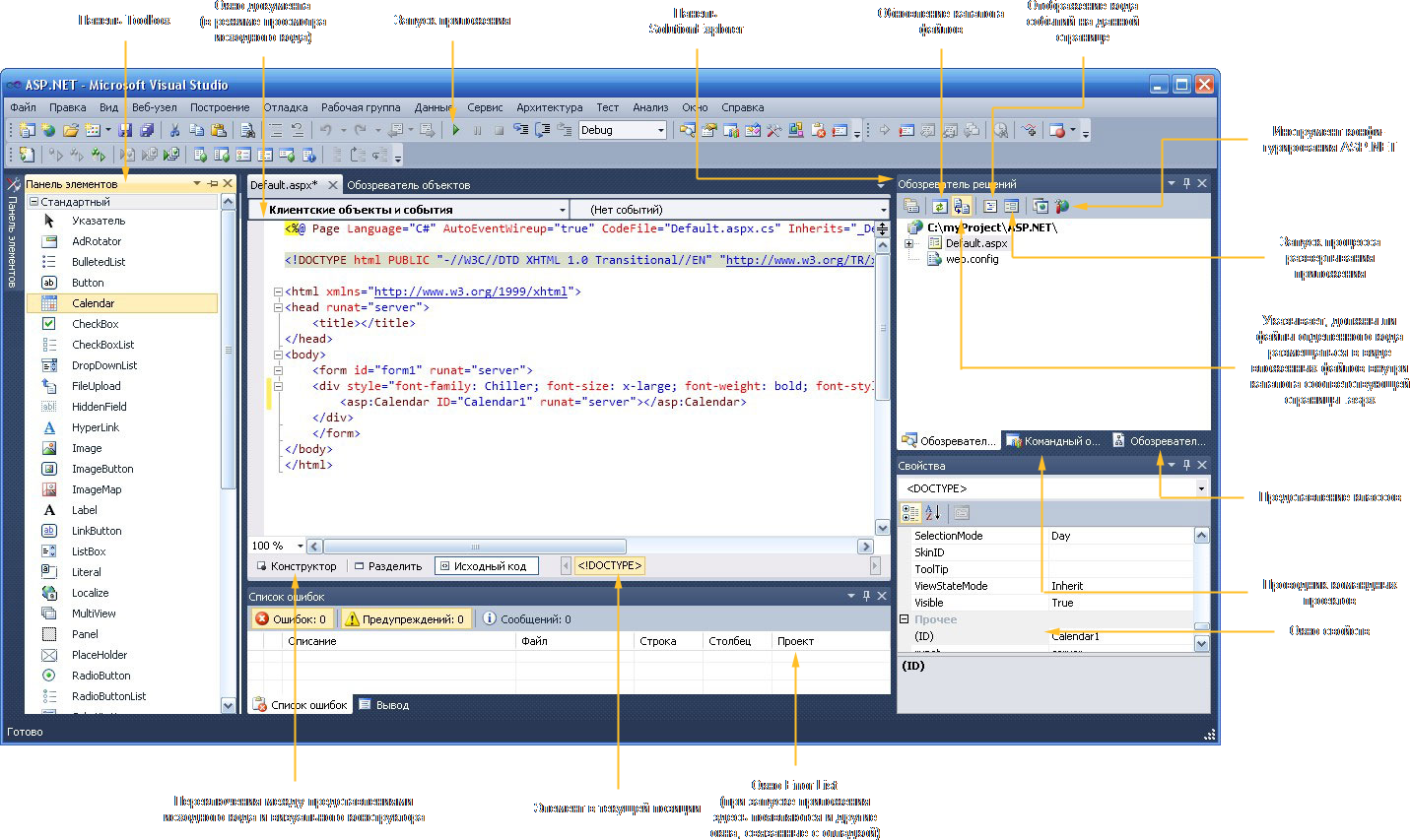This screenshot has width=1410, height=840.
Task: Click the editor horizontal scrollbar thumb
Action: click(x=475, y=547)
